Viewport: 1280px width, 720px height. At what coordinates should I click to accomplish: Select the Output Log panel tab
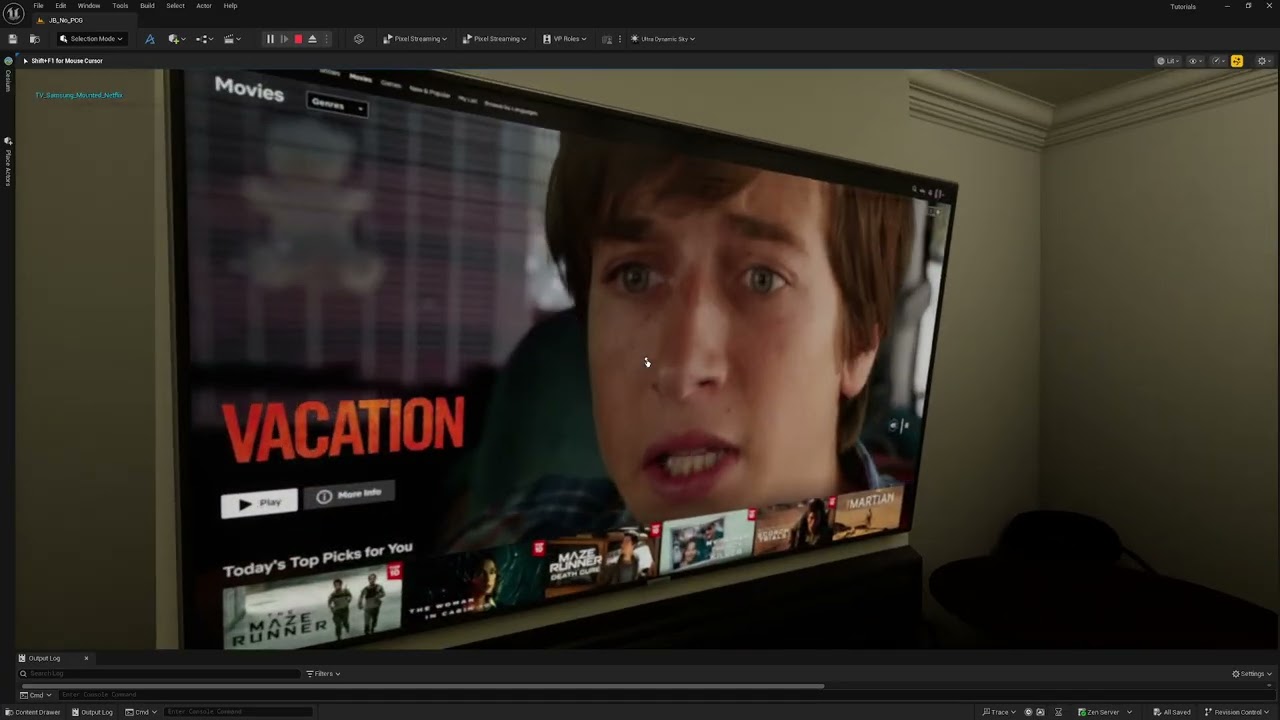coord(45,658)
